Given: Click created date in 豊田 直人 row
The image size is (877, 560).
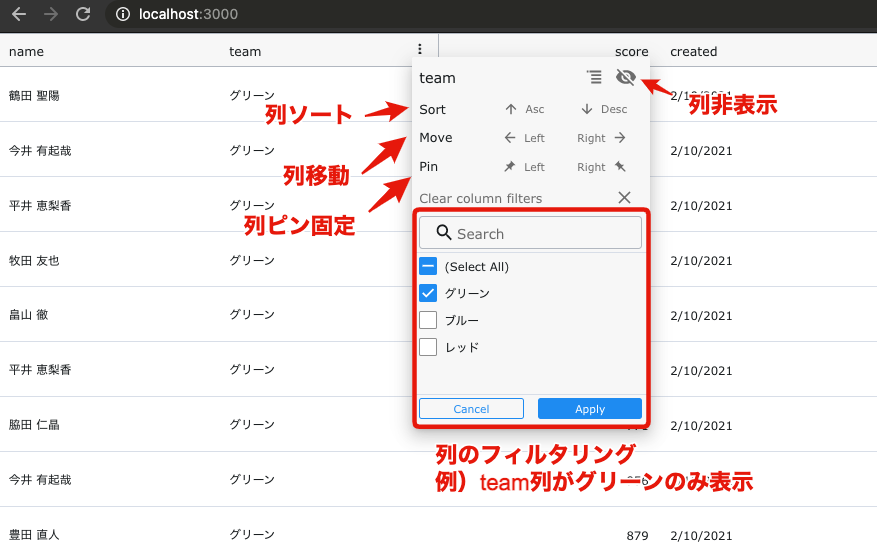Looking at the screenshot, I should (701, 536).
